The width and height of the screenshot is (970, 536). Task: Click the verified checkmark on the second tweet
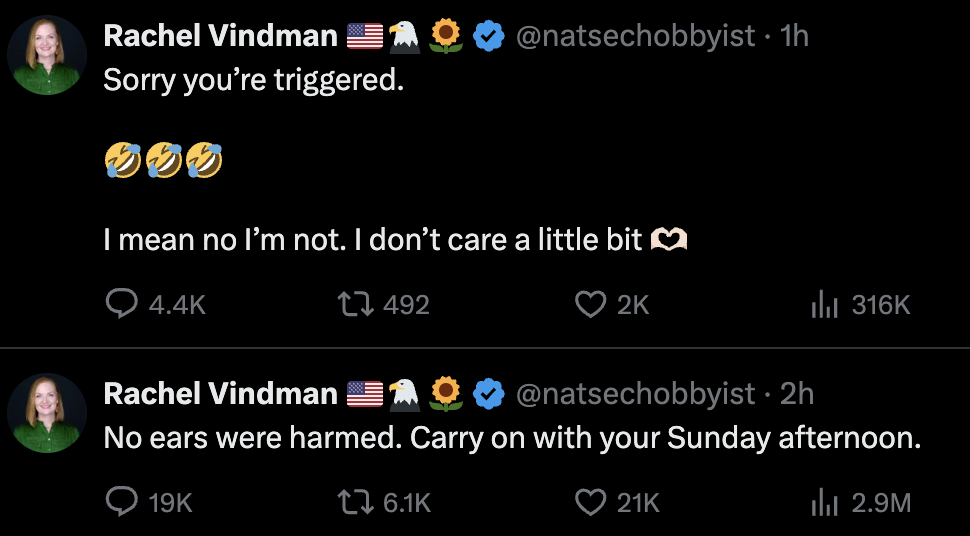click(488, 395)
